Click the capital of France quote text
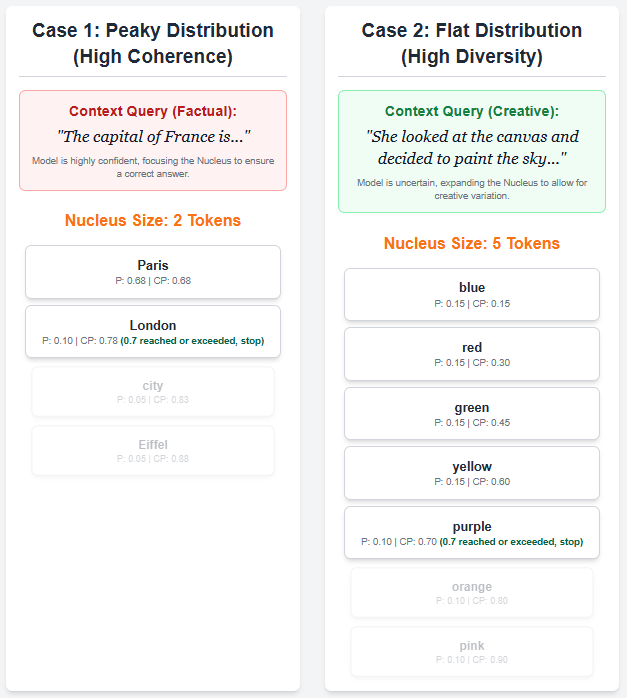The height and width of the screenshot is (698, 627). (153, 136)
